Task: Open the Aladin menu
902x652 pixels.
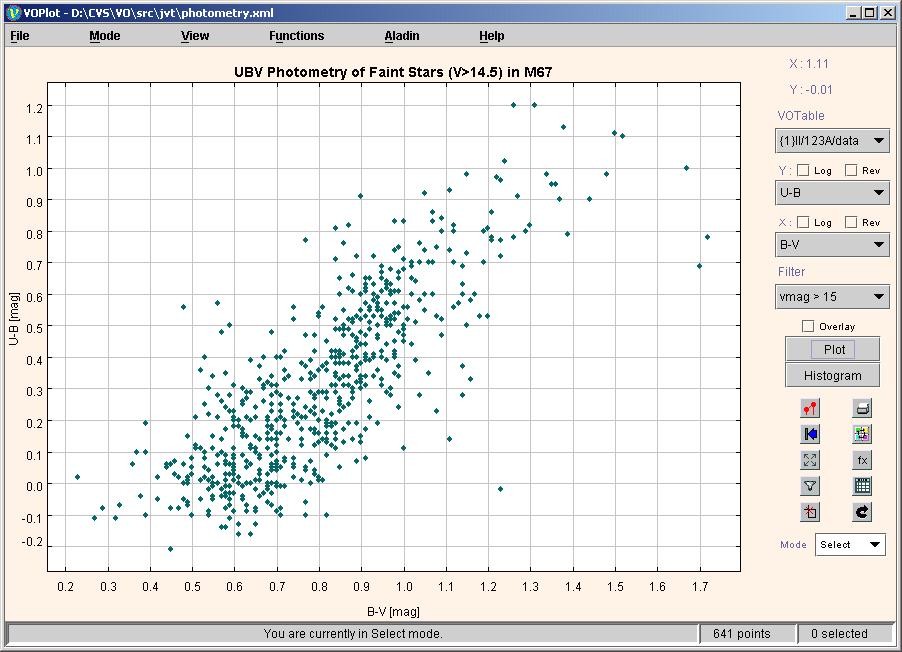Action: 402,36
